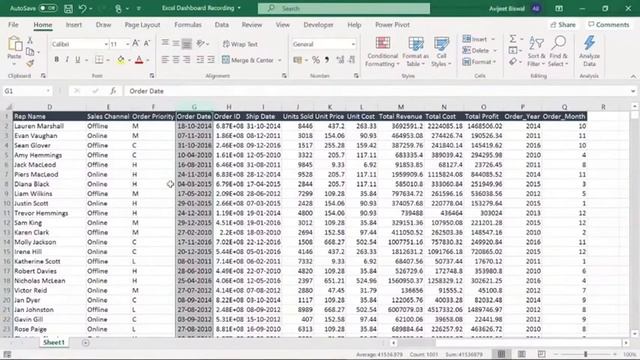Apply Percent Style format icon
This screenshot has width=640, height=360.
click(316, 60)
